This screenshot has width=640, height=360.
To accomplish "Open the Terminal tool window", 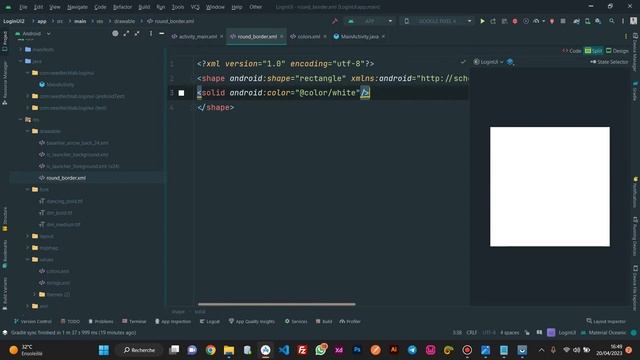I will click(134, 322).
